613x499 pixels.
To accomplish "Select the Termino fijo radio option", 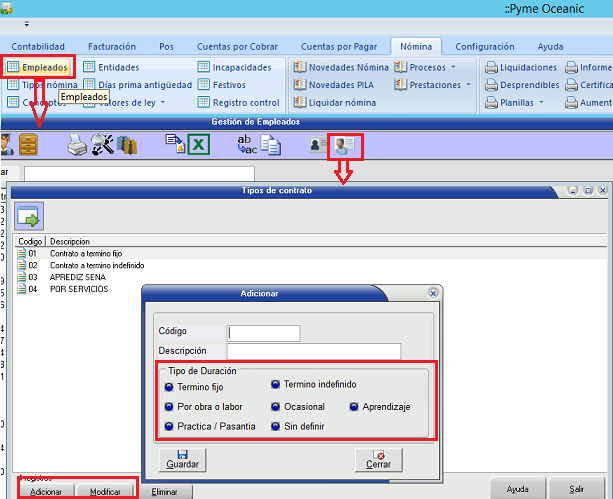I will [x=169, y=386].
